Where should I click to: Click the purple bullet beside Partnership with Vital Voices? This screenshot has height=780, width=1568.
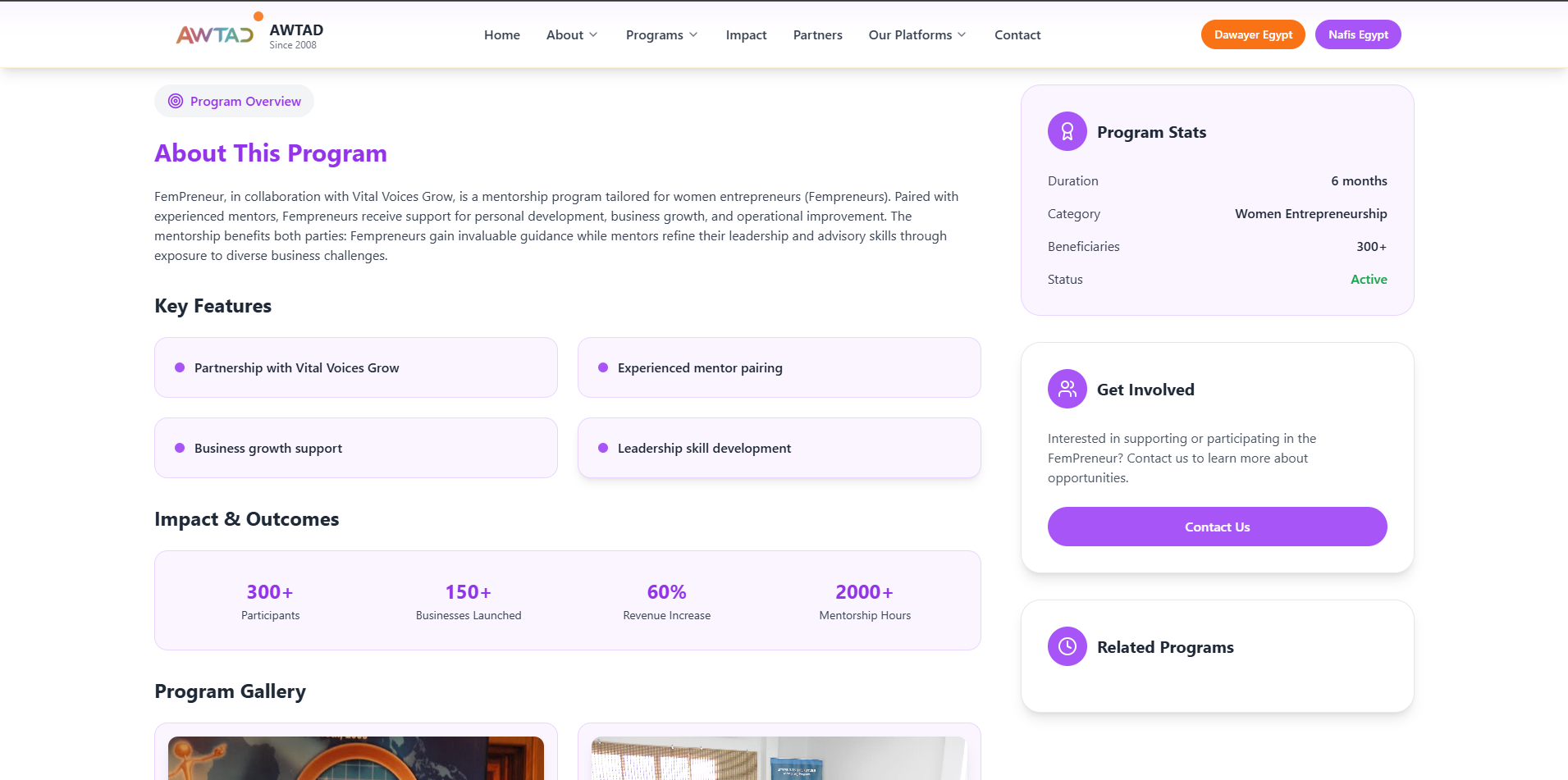tap(180, 367)
